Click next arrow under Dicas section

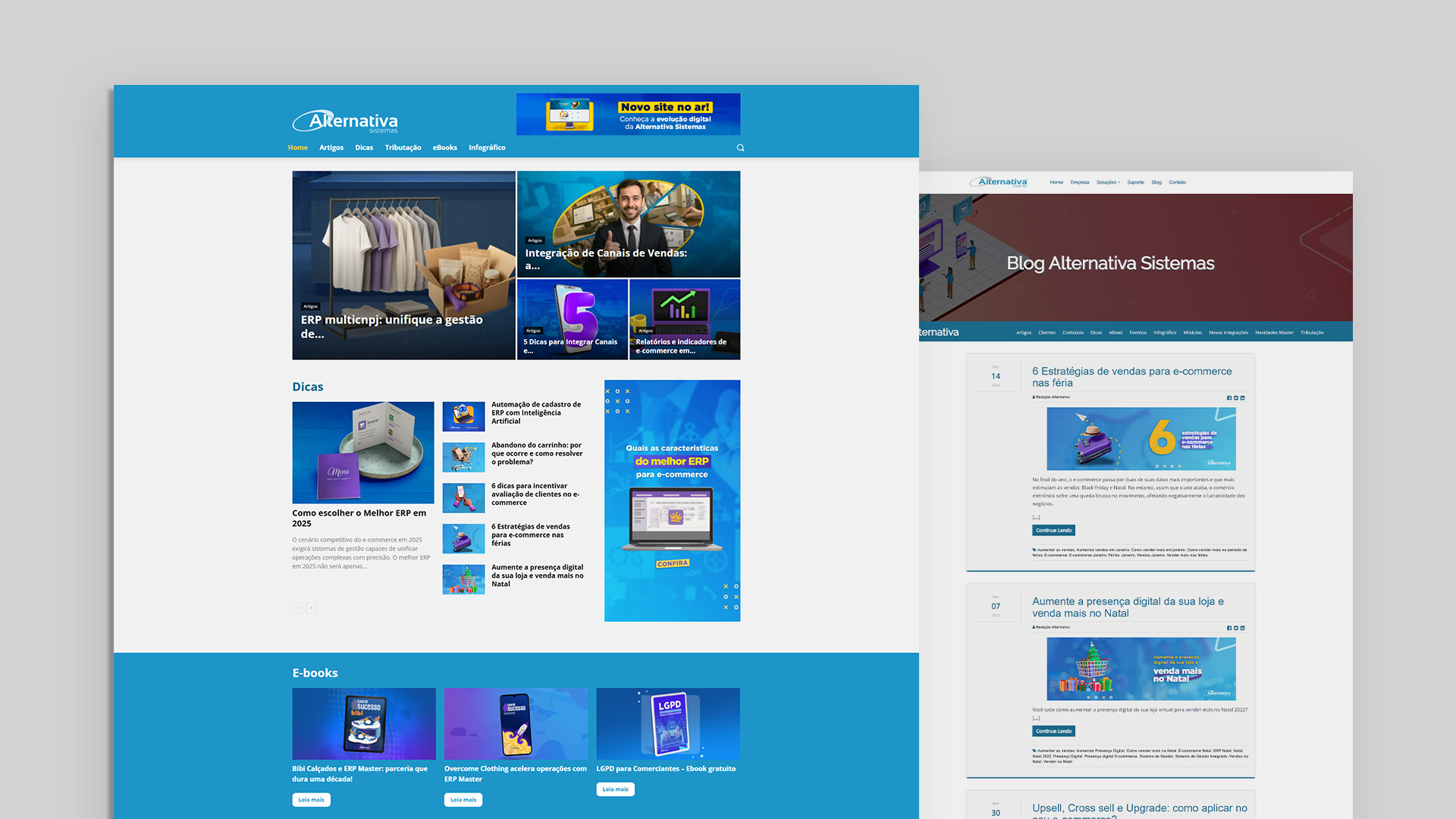(x=311, y=608)
